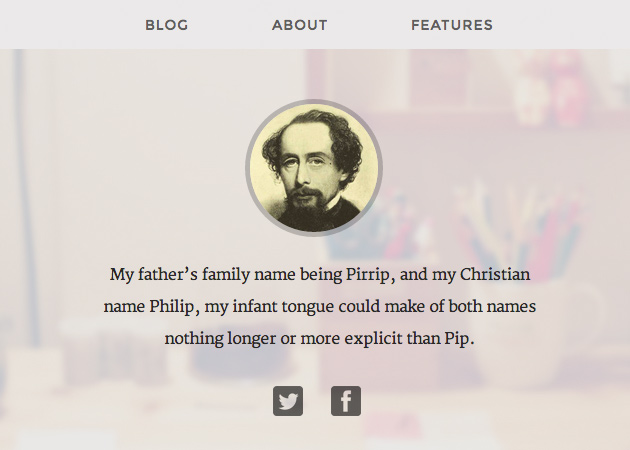Click the word "Pip." ending the quote
This screenshot has height=450, width=630.
coord(456,338)
